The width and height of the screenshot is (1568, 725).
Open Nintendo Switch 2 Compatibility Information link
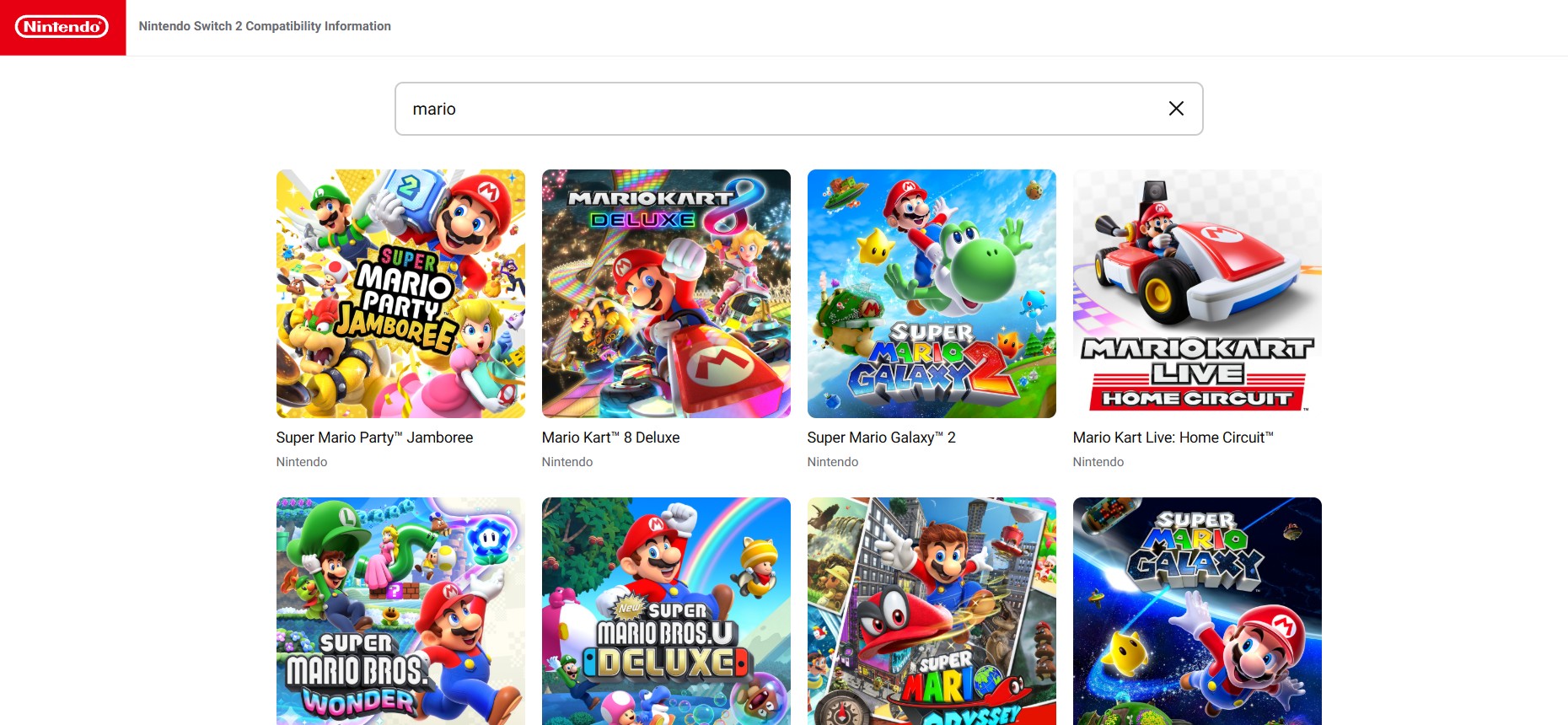click(265, 26)
